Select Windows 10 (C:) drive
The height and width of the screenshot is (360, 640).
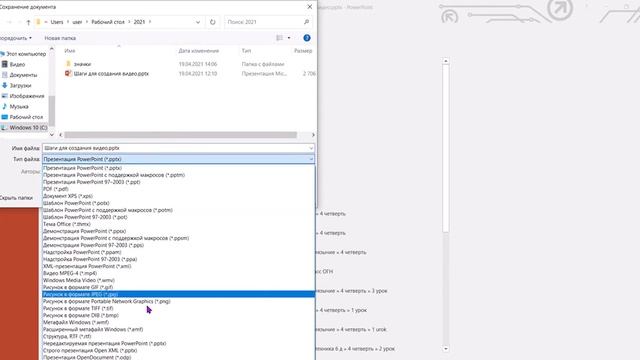click(28, 128)
